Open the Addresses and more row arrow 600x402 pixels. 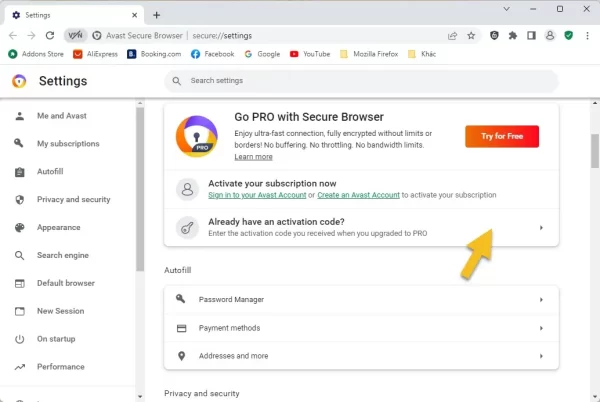[x=541, y=356]
